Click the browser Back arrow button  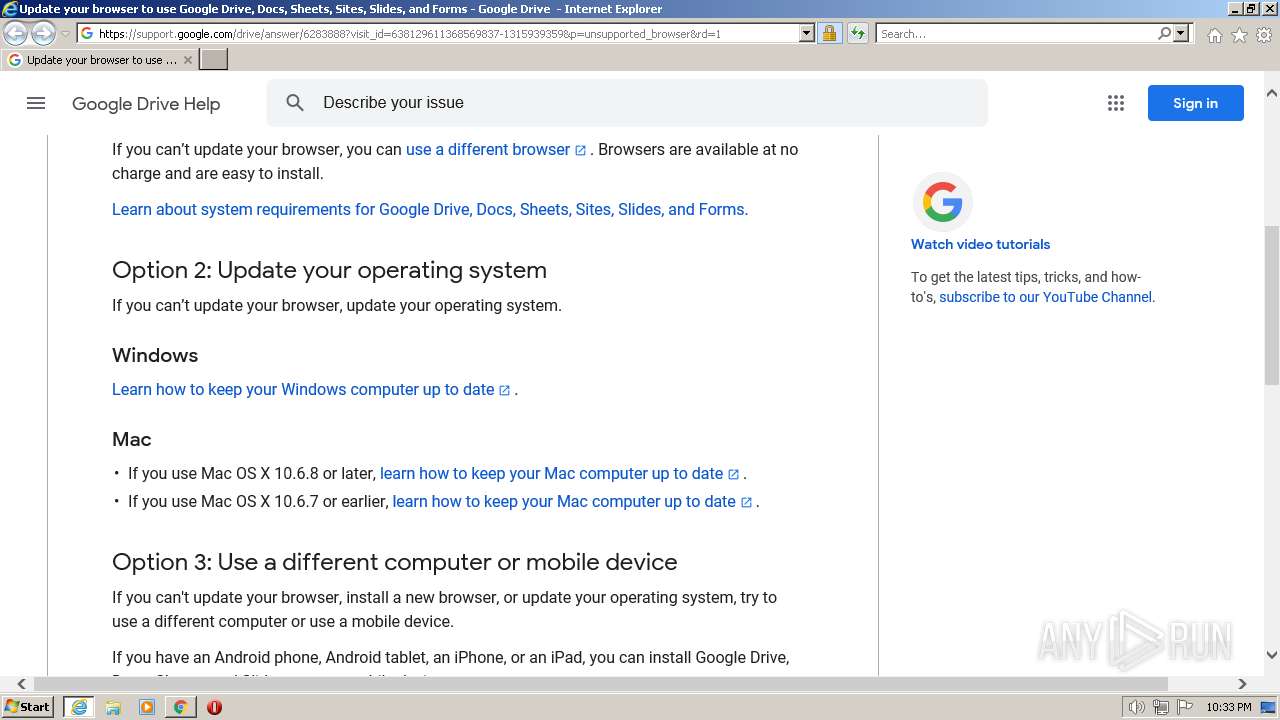tap(15, 34)
